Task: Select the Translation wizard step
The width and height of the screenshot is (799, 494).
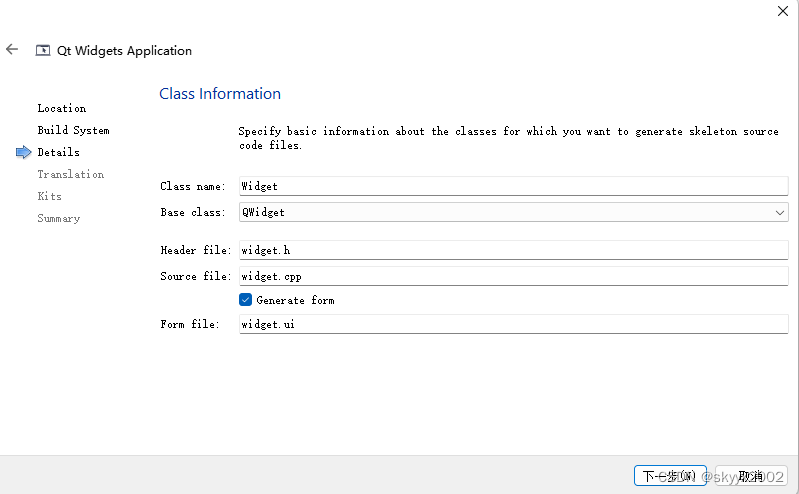Action: coord(71,174)
